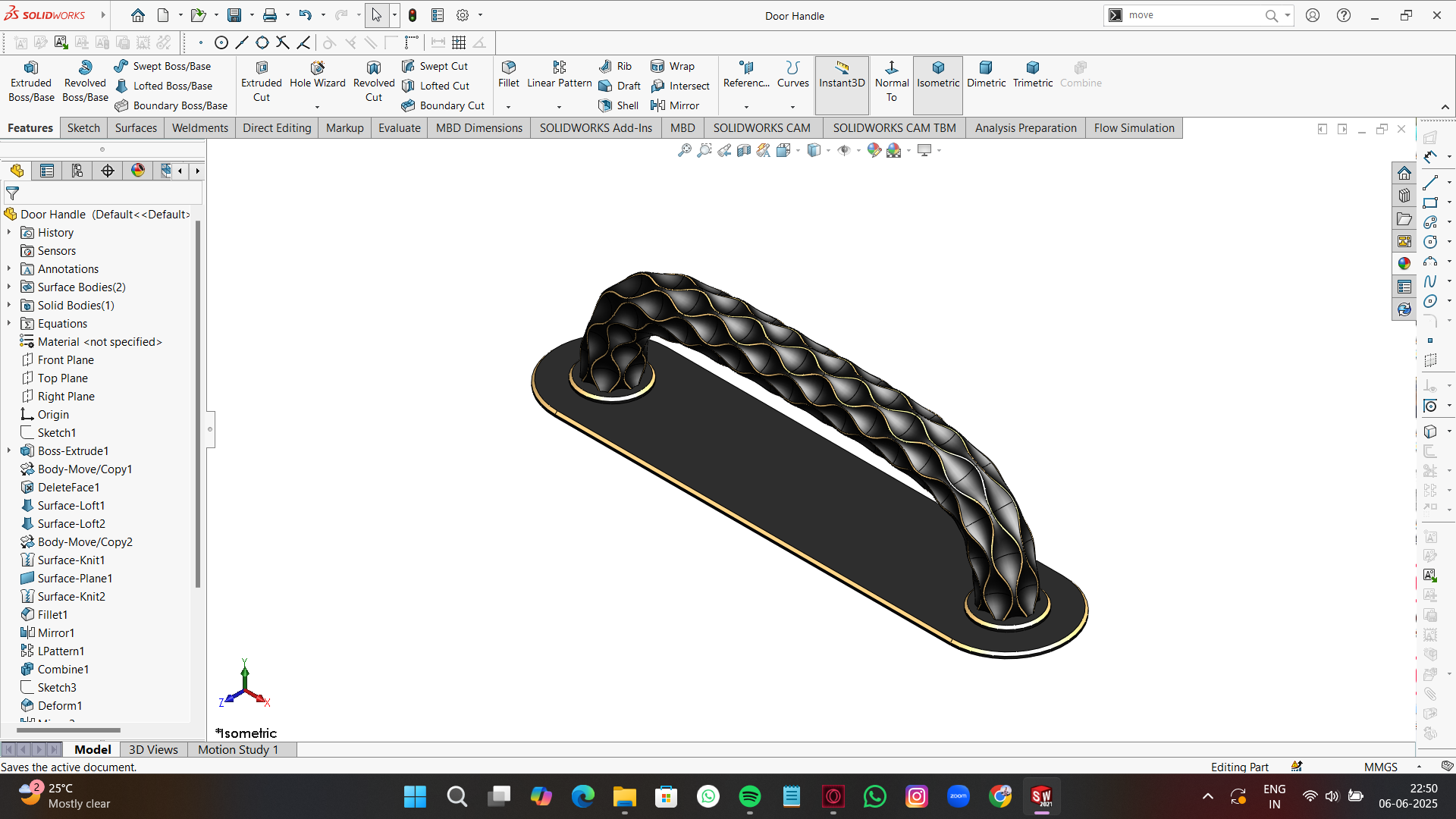Choose the Swept Boss/Base command
Viewport: 1456px width, 819px height.
click(x=162, y=66)
